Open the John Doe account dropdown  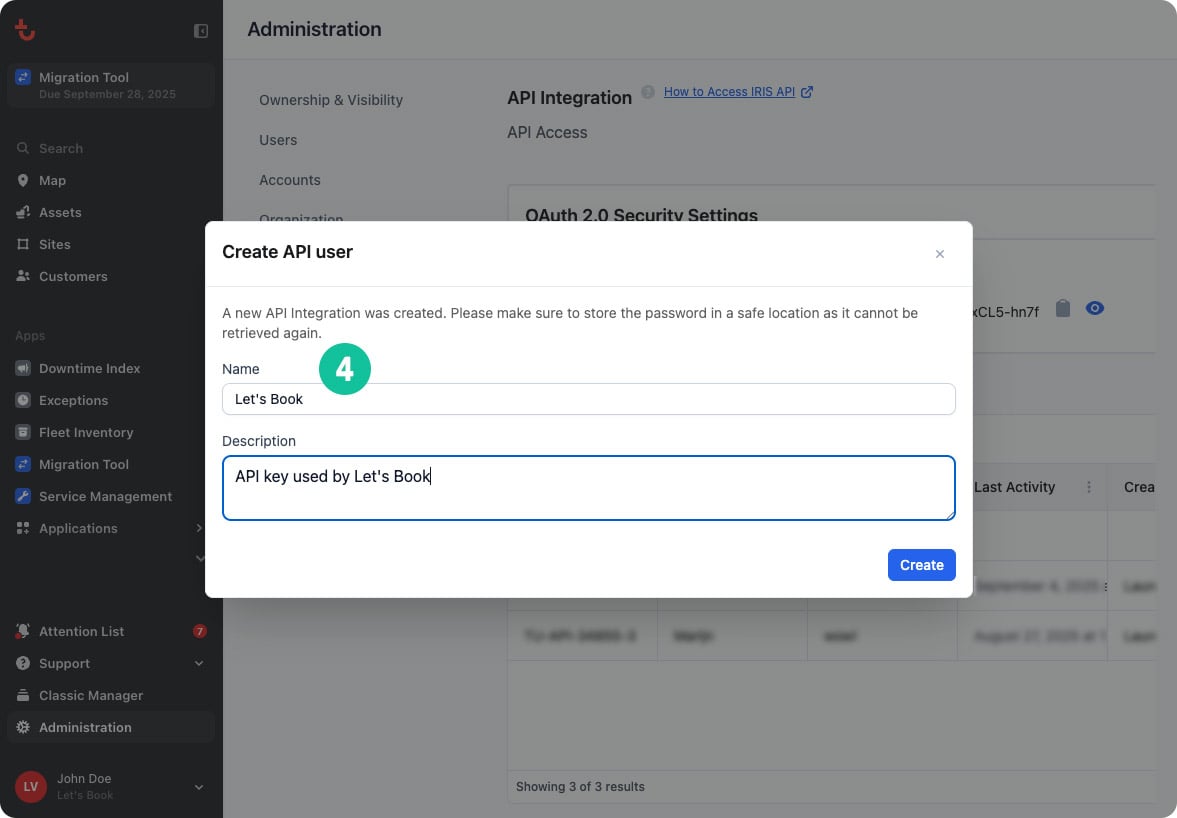pyautogui.click(x=199, y=787)
